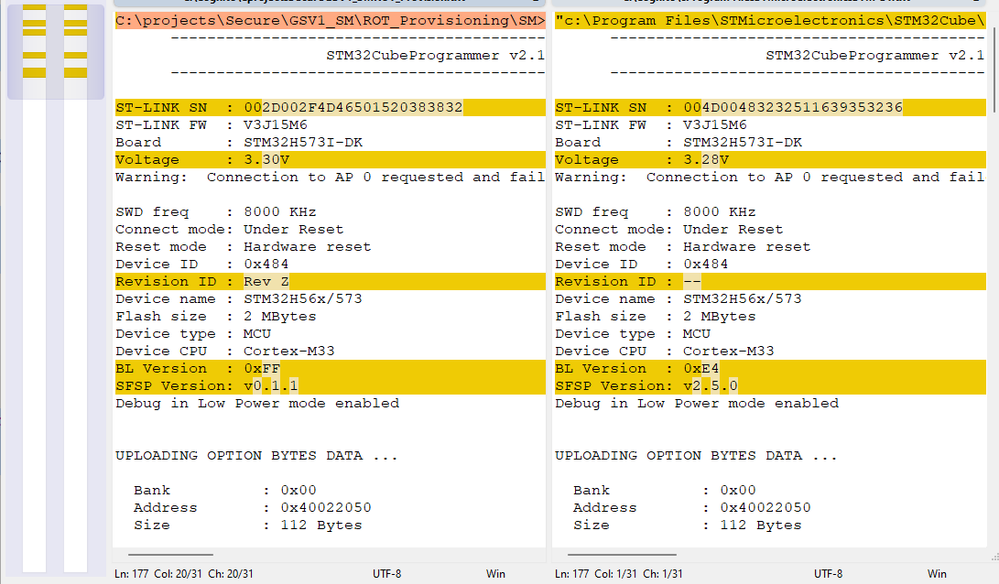Select left pane ST-LINK SN 002D002F4D46501520383832 line

tap(330, 108)
